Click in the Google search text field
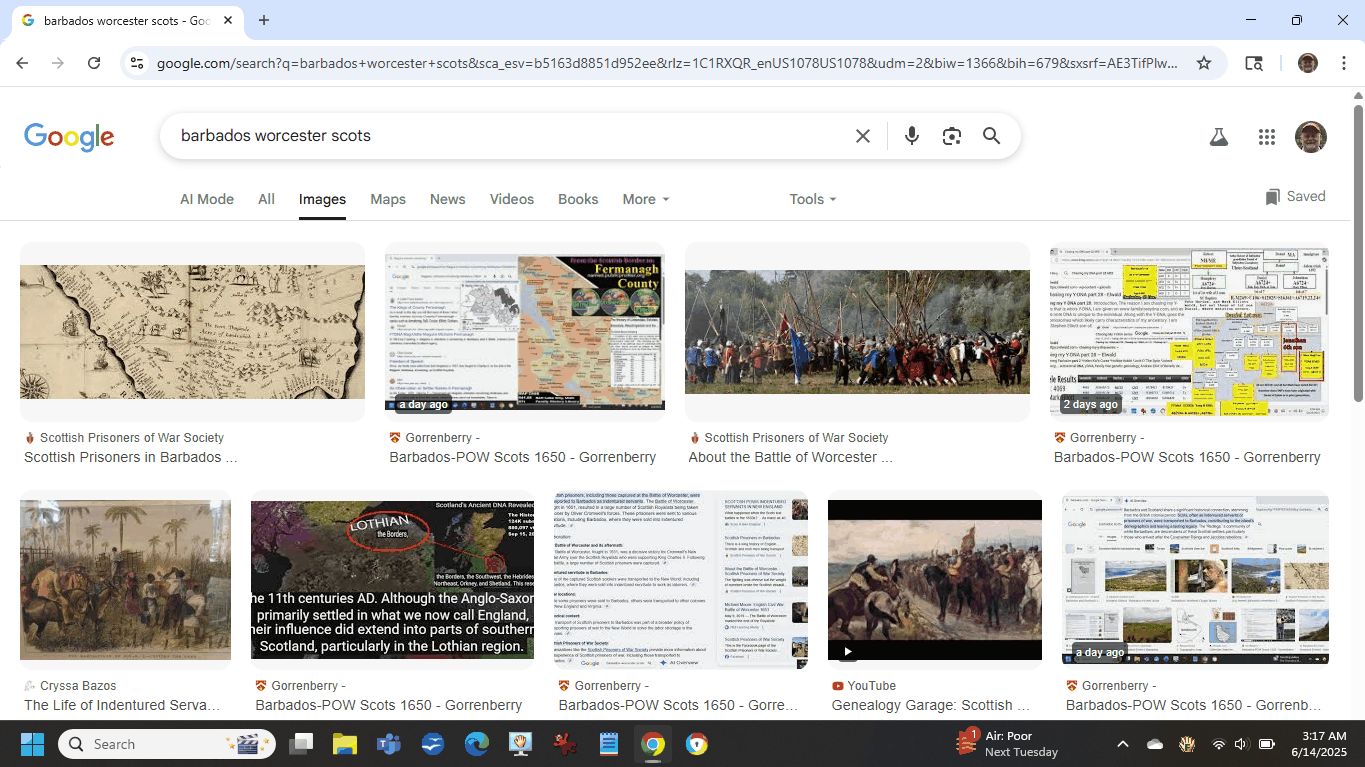 point(500,136)
